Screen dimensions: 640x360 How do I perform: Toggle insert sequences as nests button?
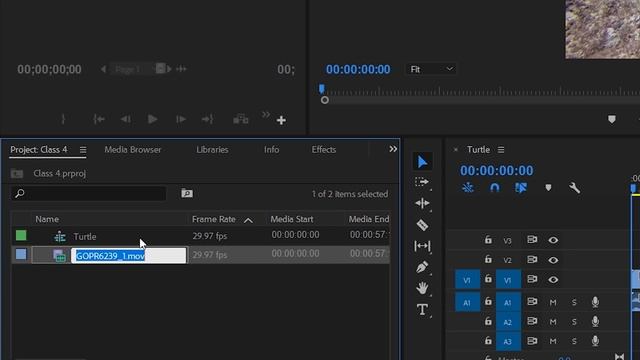(x=468, y=188)
